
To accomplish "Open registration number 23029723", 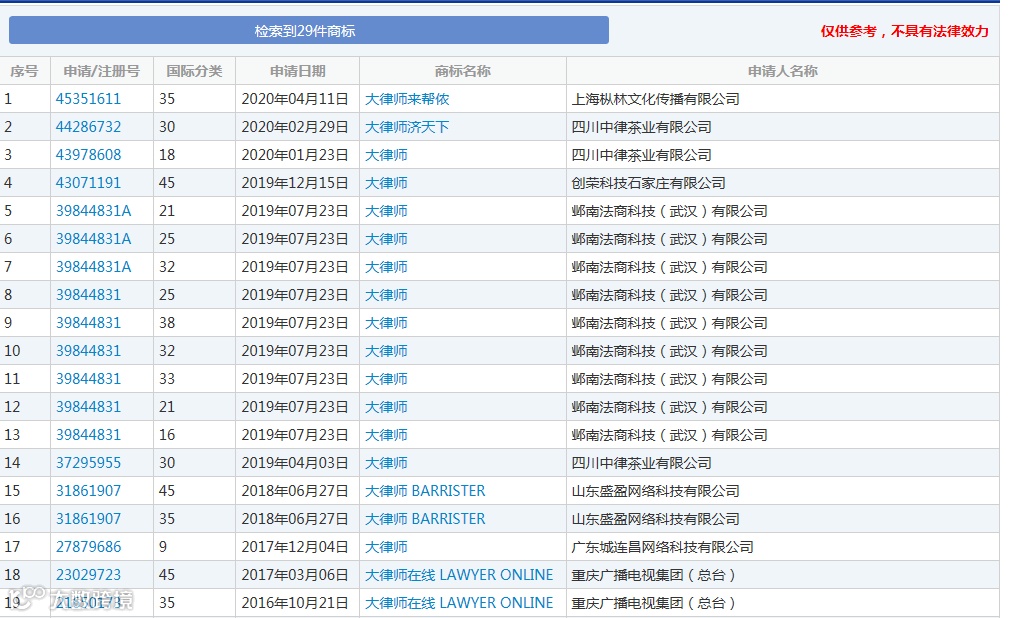I will (88, 576).
